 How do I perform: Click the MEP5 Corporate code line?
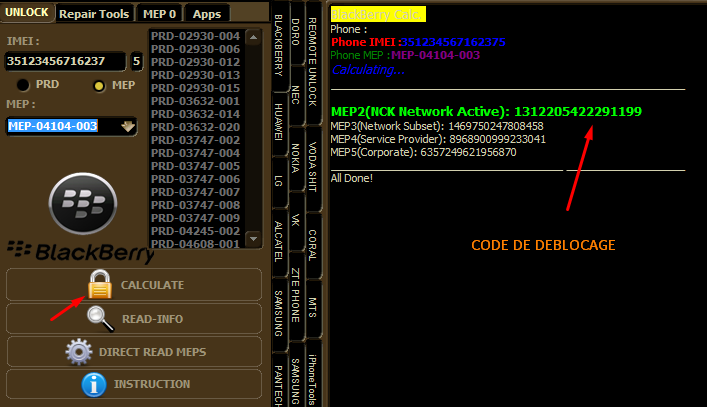click(423, 152)
